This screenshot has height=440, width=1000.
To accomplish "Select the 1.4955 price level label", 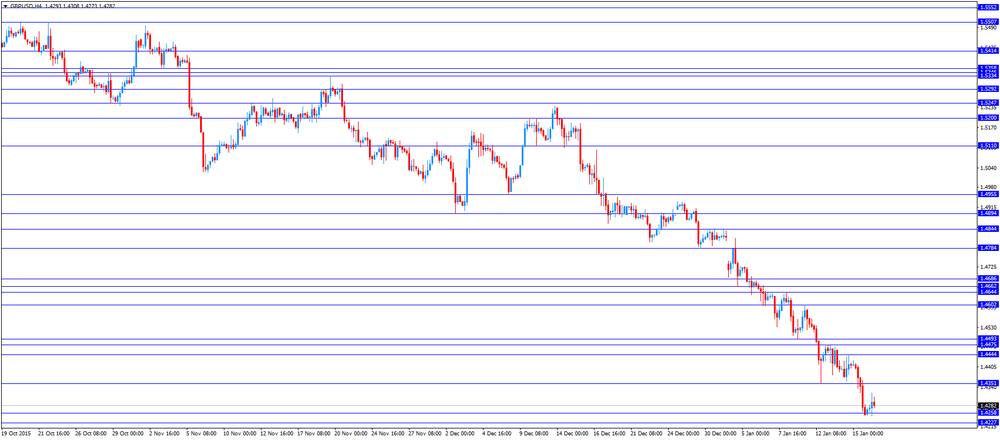I will pos(987,194).
